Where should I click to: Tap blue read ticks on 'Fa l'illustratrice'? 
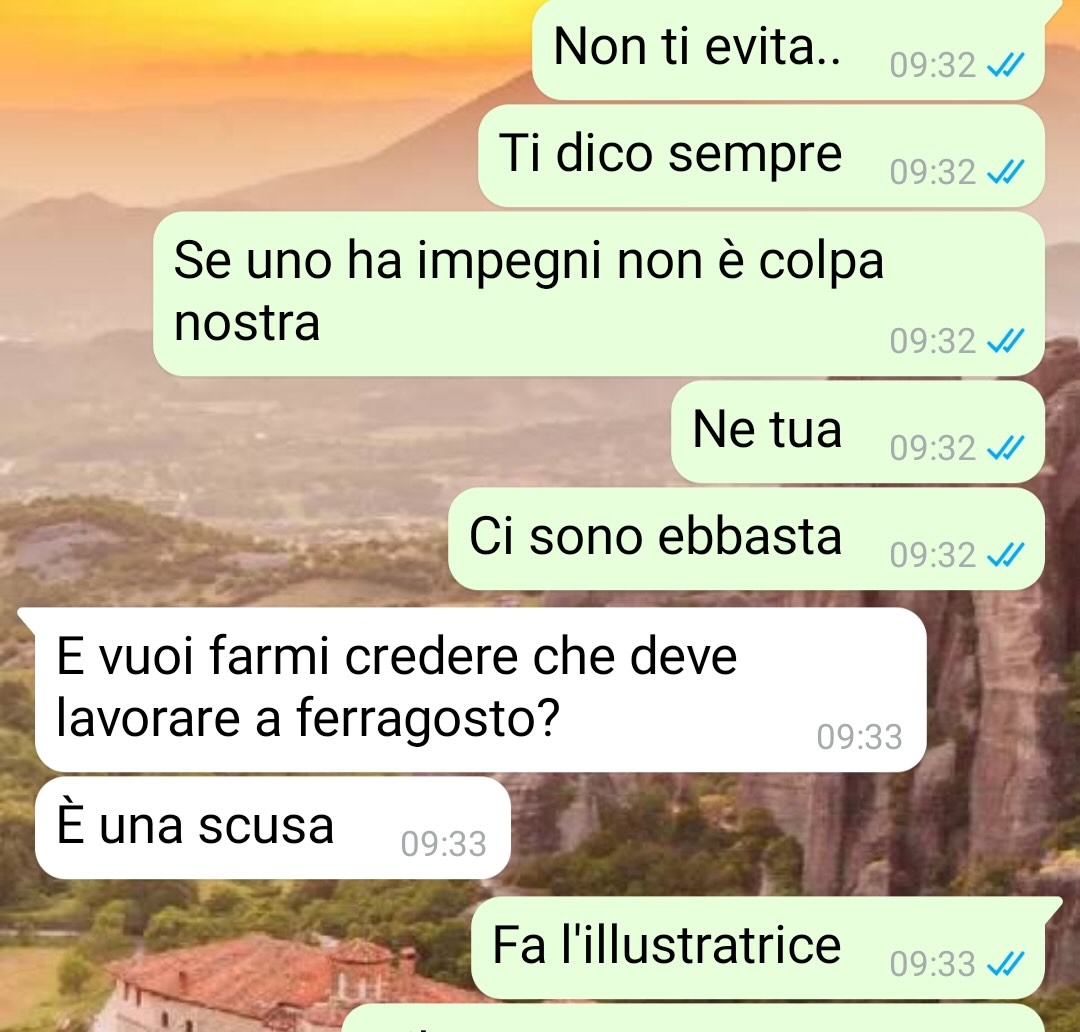click(x=1006, y=964)
